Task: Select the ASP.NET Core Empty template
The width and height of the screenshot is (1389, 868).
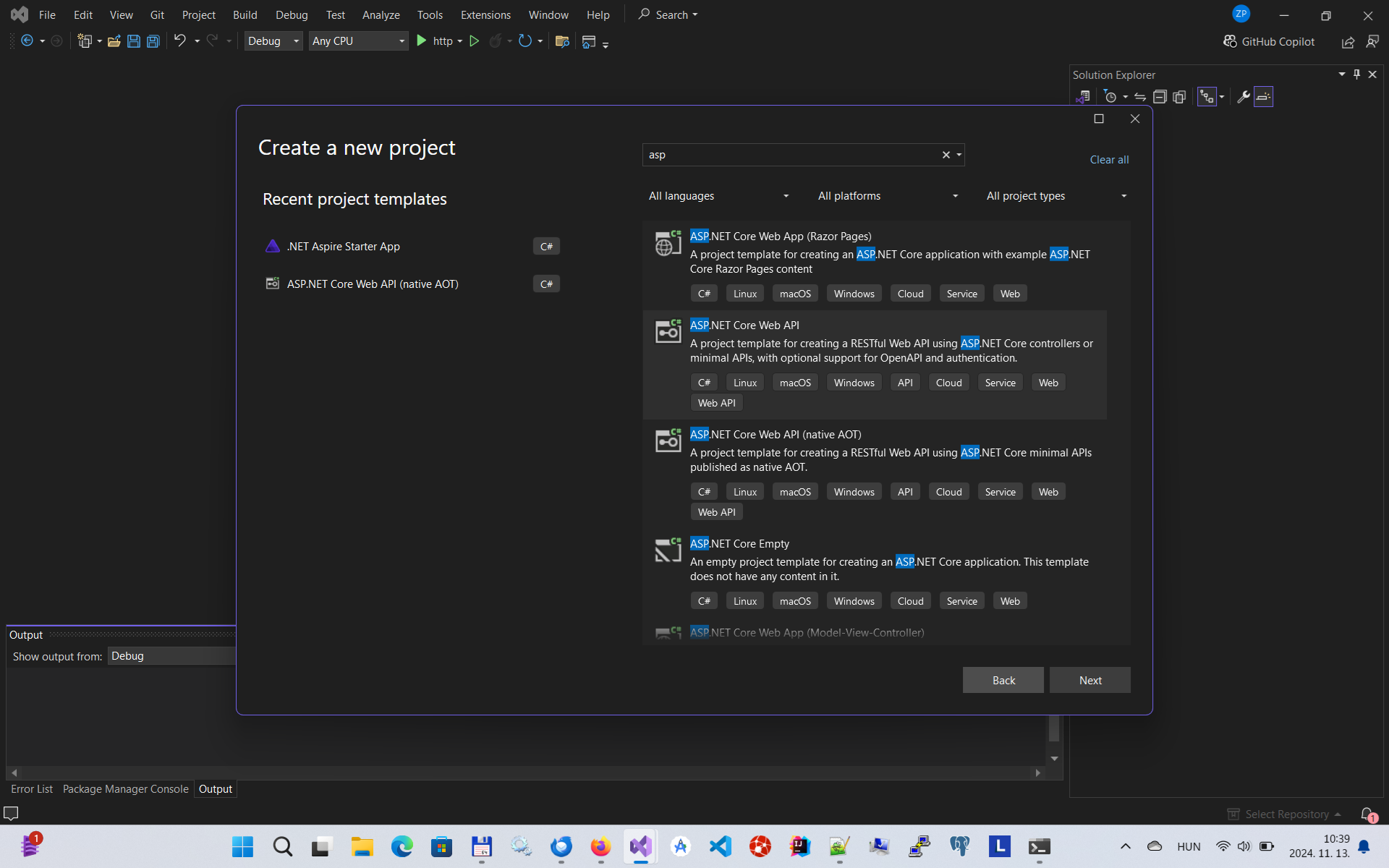Action: click(875, 573)
